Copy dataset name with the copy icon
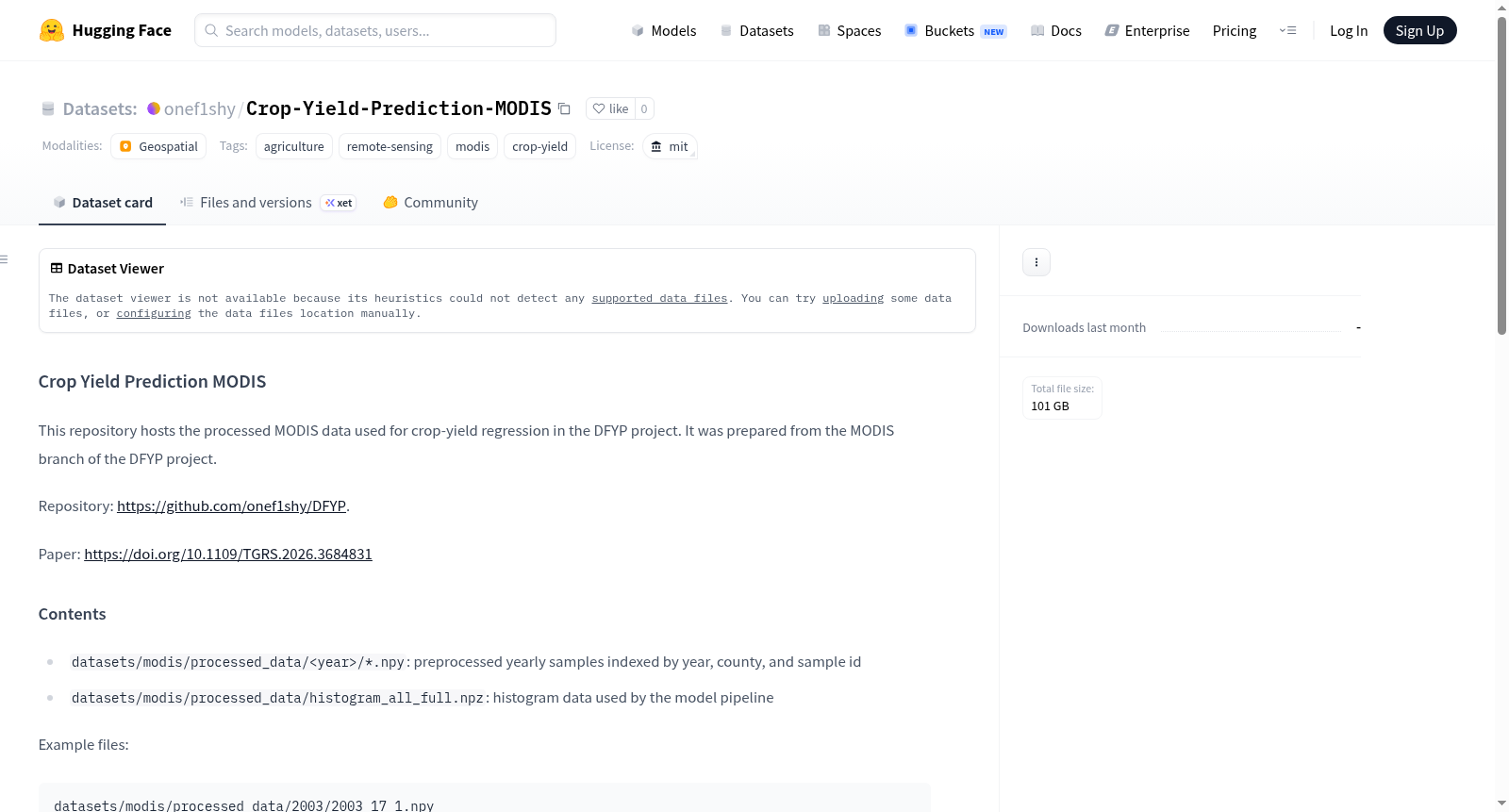 point(564,108)
